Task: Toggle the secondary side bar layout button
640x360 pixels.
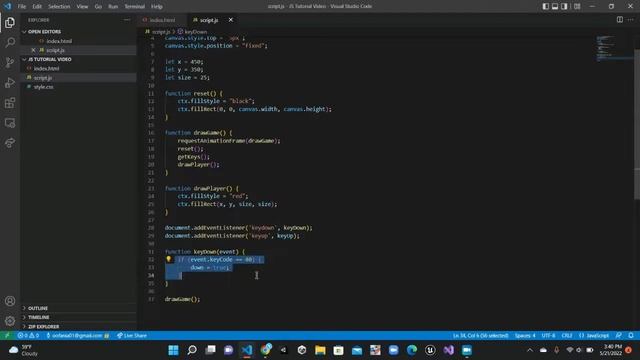Action: pos(564,6)
